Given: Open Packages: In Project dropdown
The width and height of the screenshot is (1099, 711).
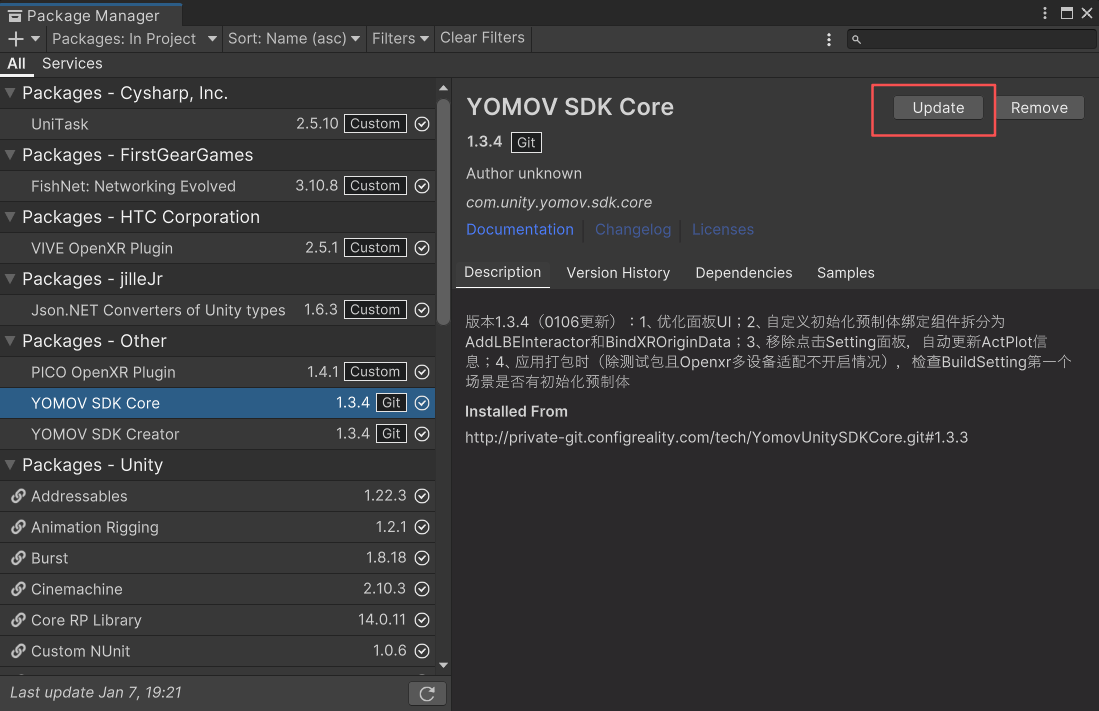Looking at the screenshot, I should click(x=134, y=39).
